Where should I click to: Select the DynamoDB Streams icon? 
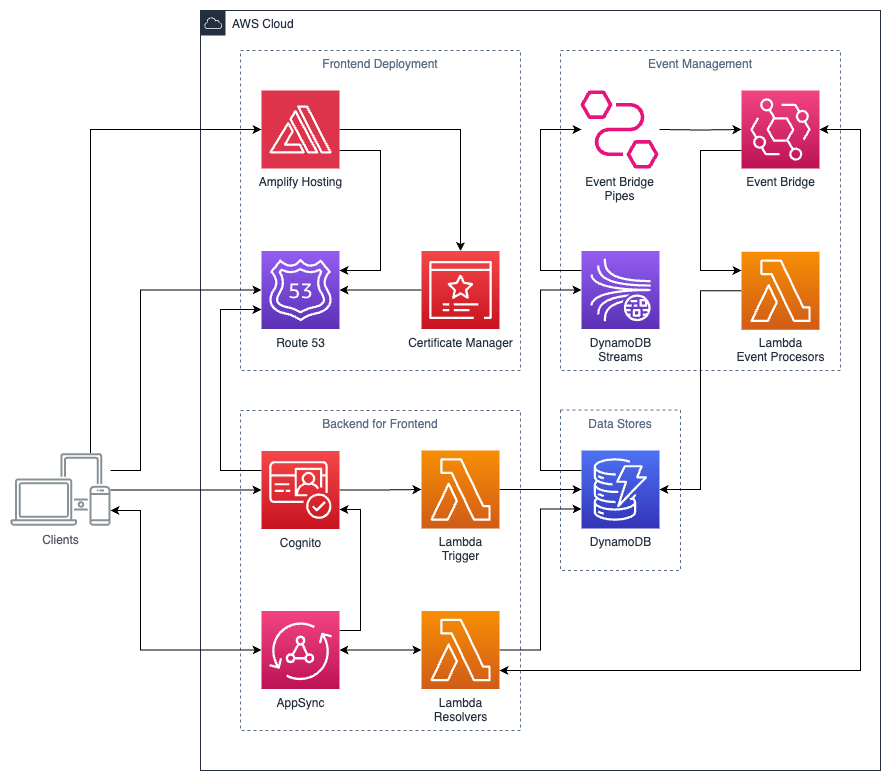point(620,290)
